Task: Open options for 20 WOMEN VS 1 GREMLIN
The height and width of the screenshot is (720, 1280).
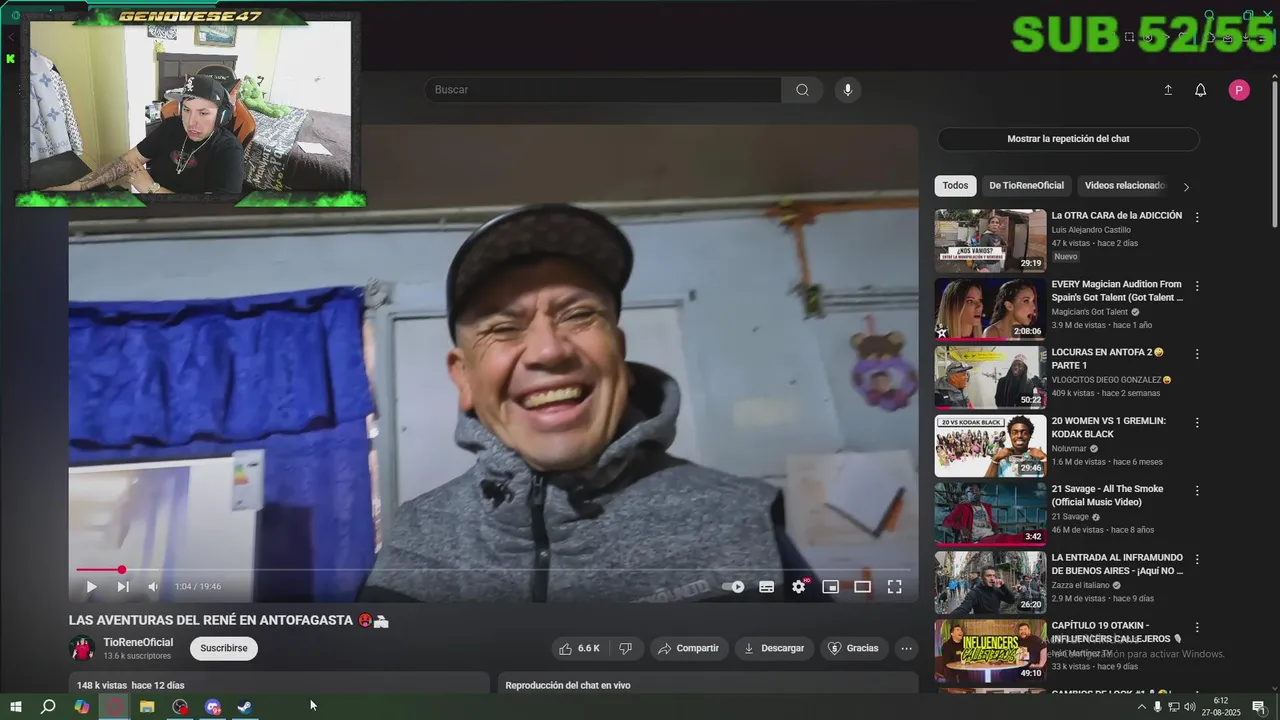Action: pos(1197,423)
